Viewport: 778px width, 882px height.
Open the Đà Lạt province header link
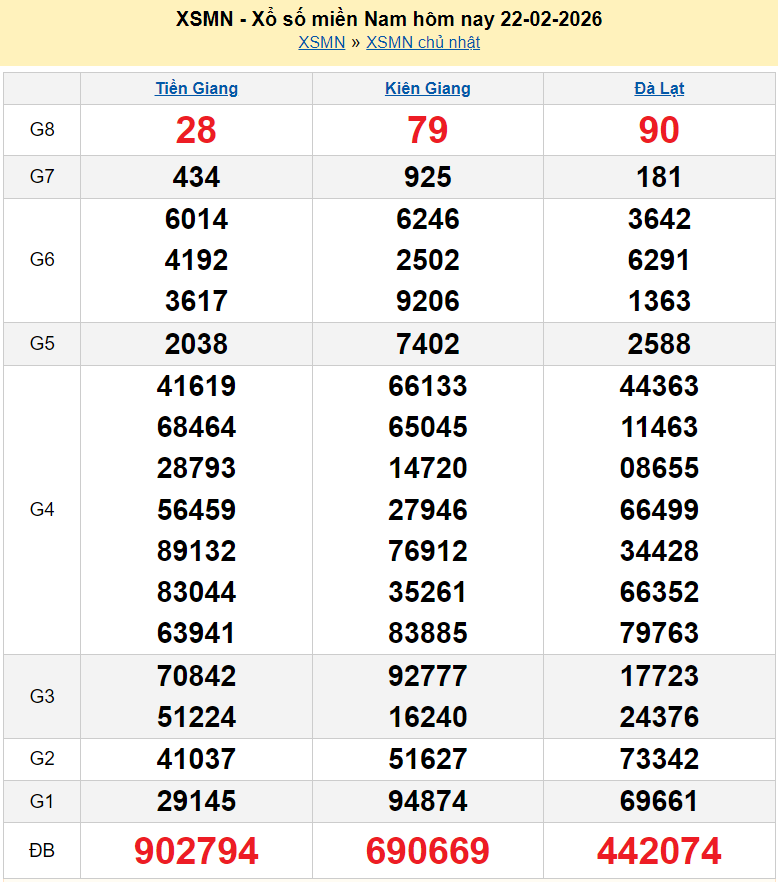pos(659,88)
